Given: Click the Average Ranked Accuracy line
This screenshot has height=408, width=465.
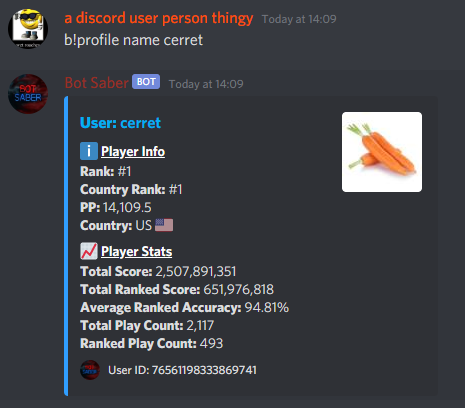Looking at the screenshot, I should (x=184, y=307).
